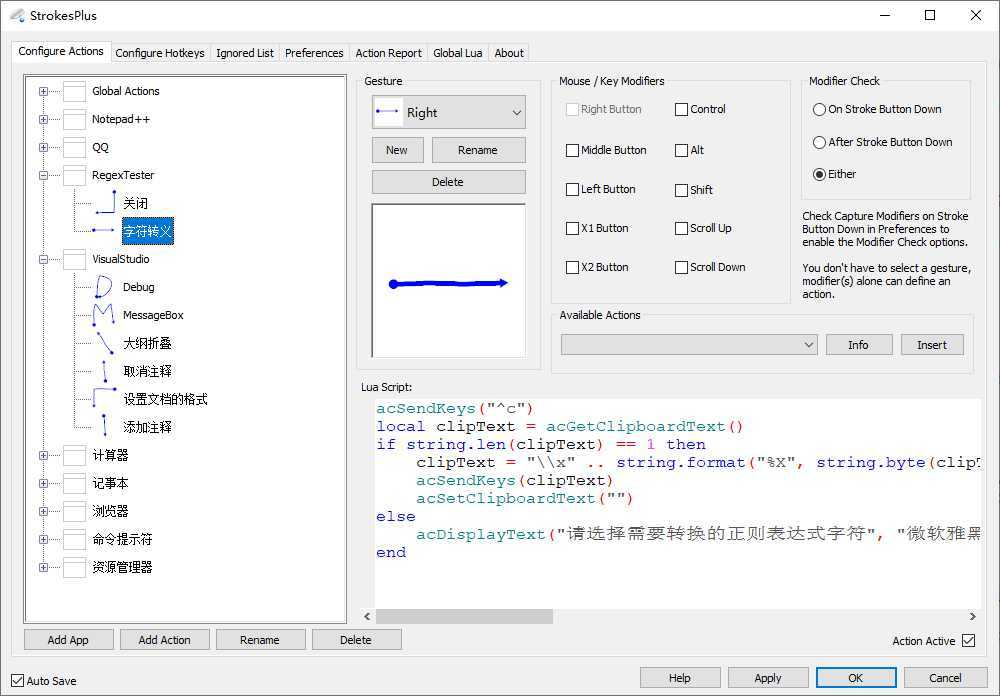The height and width of the screenshot is (696, 1000).
Task: Toggle the Auto Save checkbox
Action: click(18, 681)
